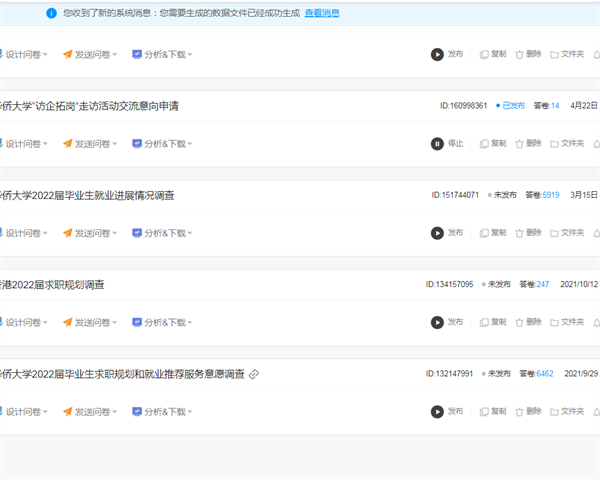This screenshot has height=480, width=600.
Task: Click the 未发布 status of survey 134157095
Action: (496, 284)
